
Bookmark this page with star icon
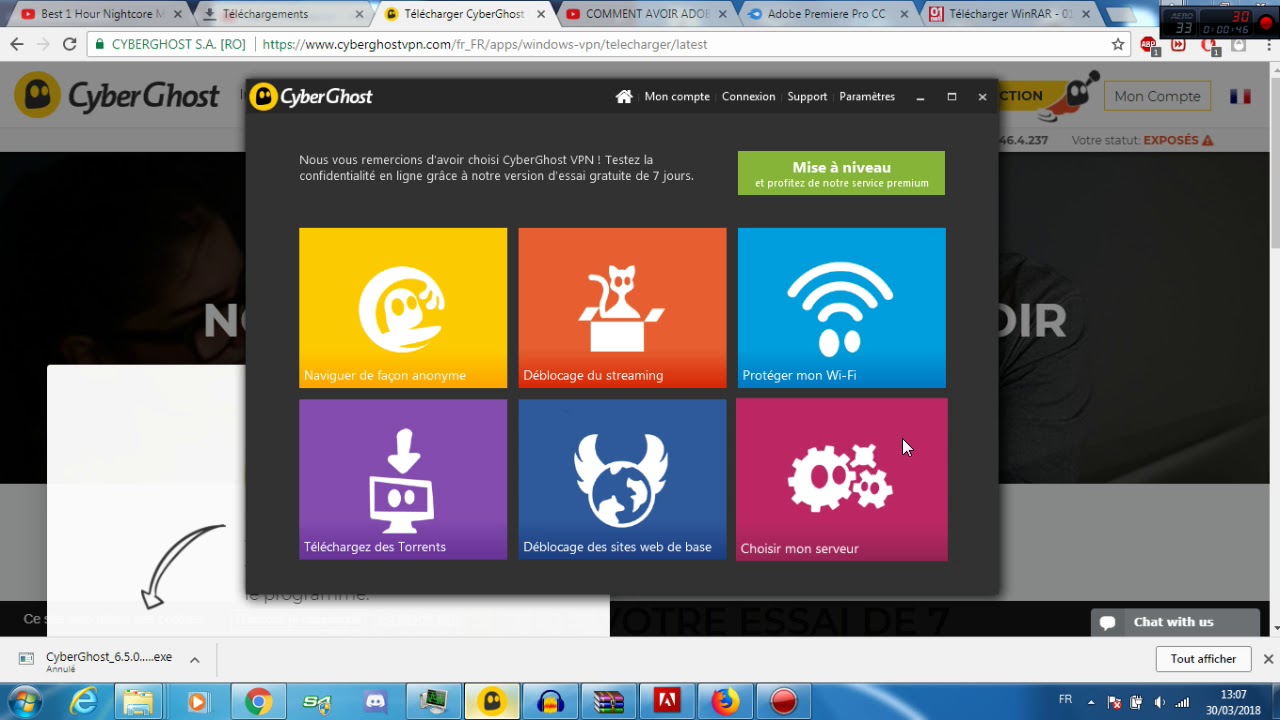coord(1118,44)
